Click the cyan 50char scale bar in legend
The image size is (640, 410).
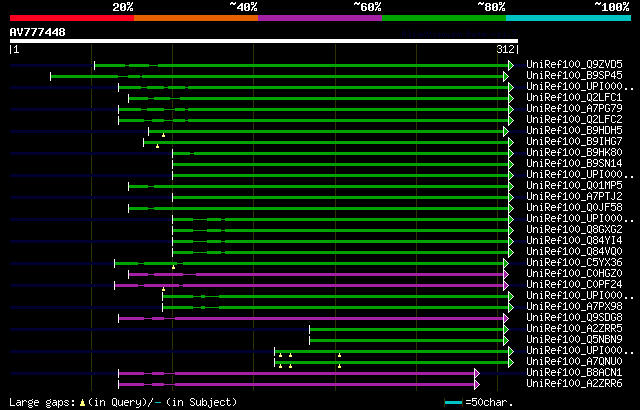tap(453, 403)
